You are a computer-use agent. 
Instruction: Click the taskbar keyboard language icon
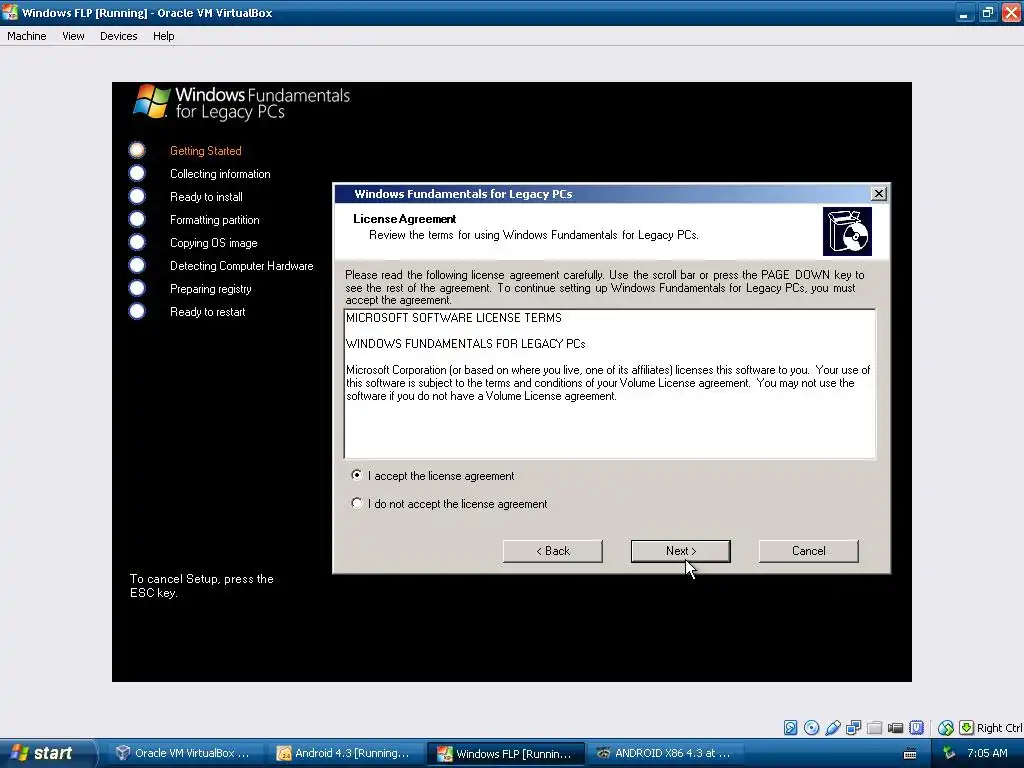tap(910, 754)
